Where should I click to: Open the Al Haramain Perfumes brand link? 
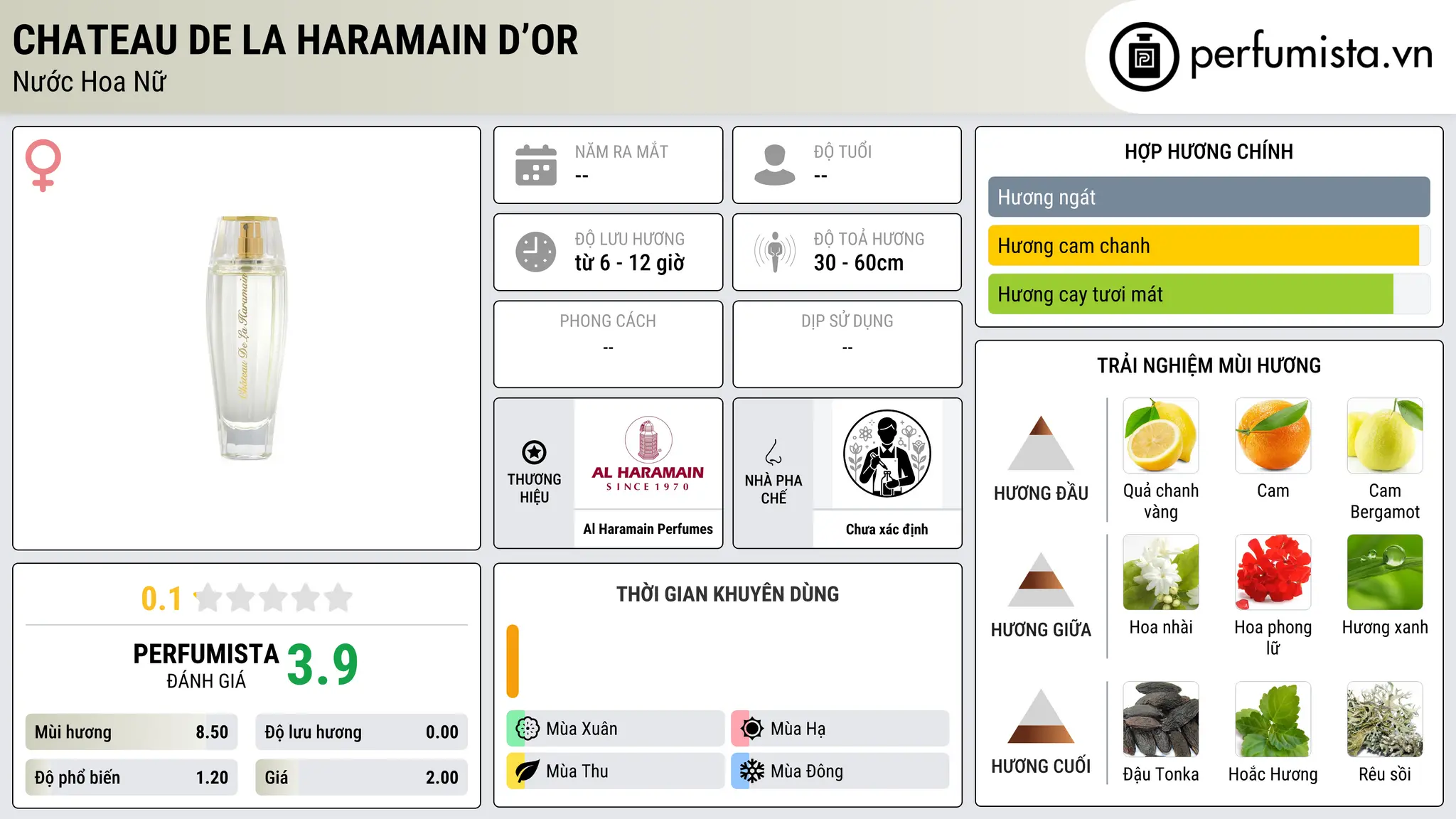[648, 529]
